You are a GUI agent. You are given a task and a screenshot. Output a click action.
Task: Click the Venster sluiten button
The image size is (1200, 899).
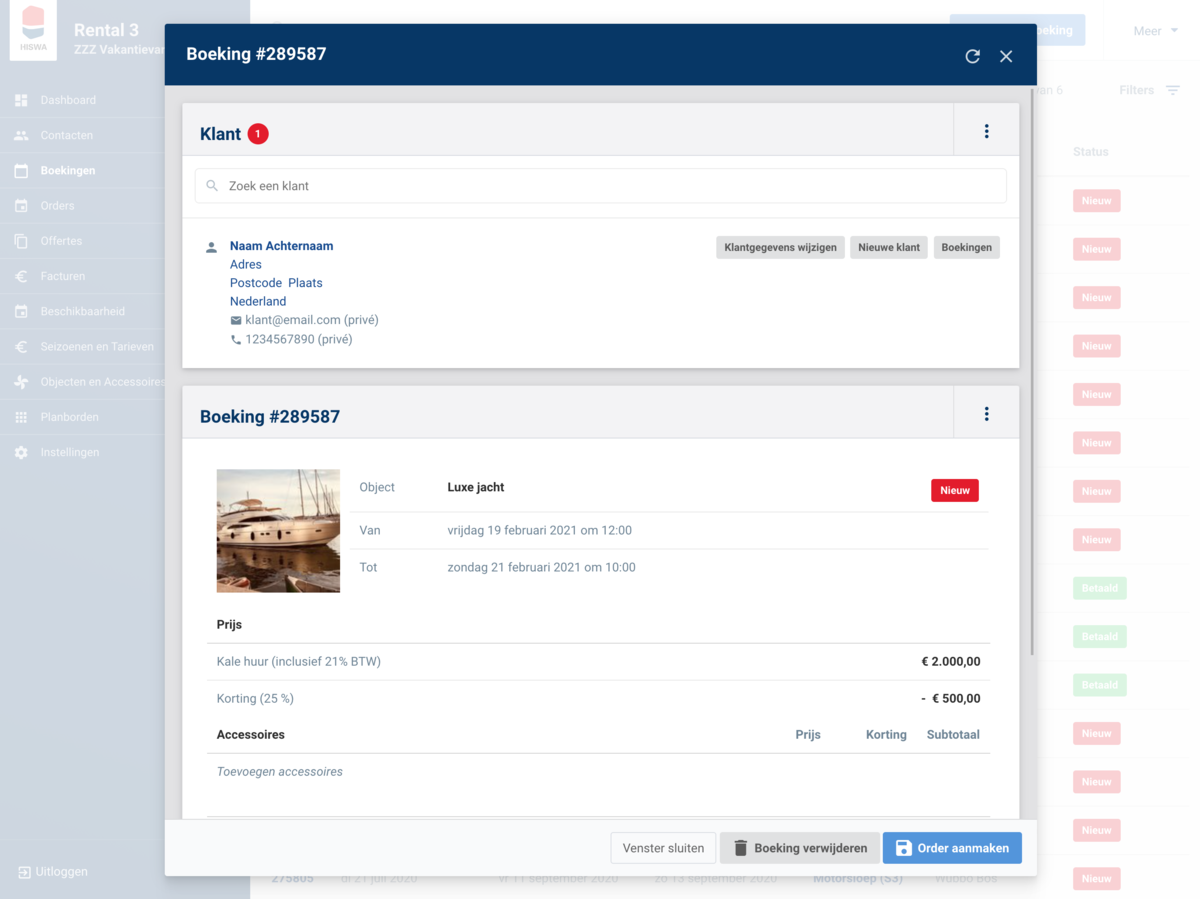tap(663, 848)
